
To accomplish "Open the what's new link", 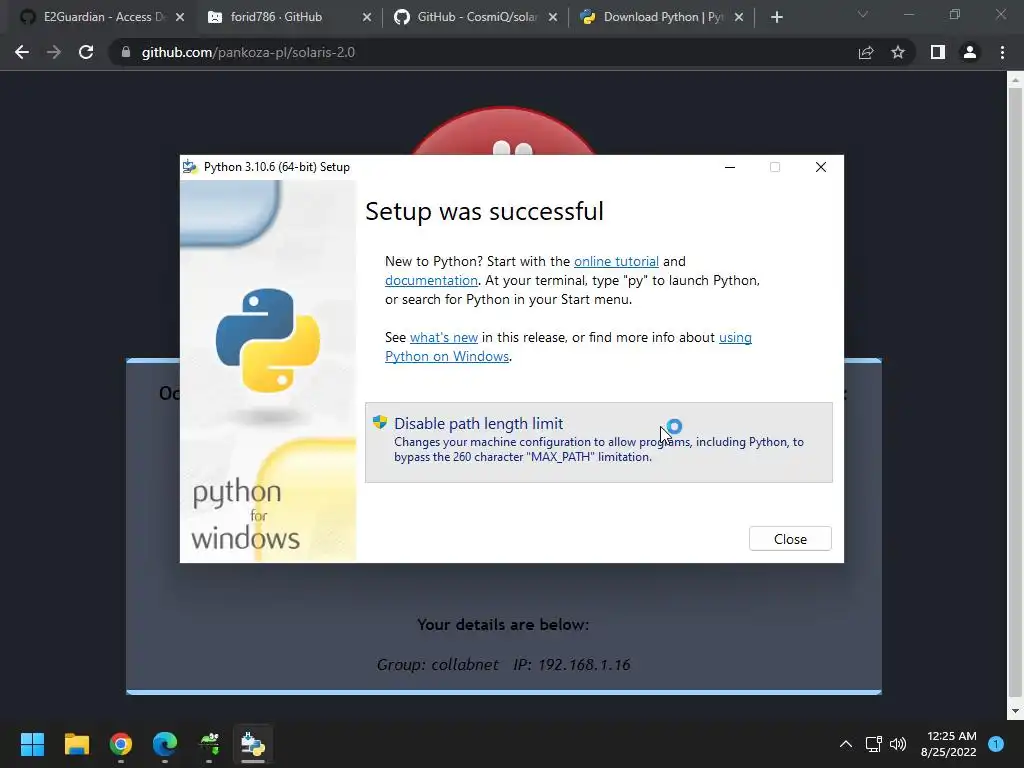I will [443, 338].
